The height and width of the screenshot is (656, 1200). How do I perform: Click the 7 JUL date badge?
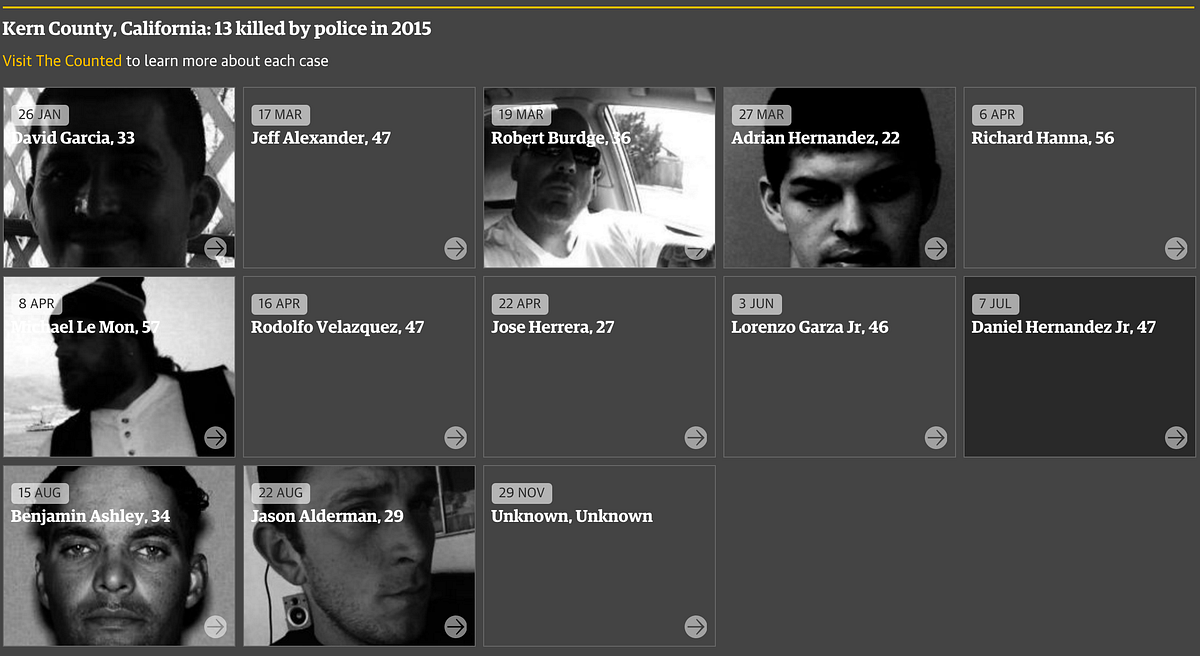[x=997, y=303]
